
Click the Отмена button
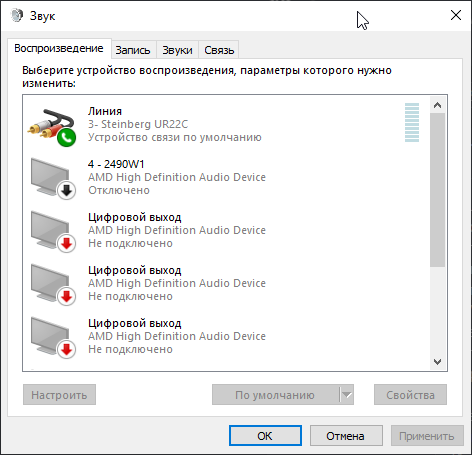click(346, 436)
